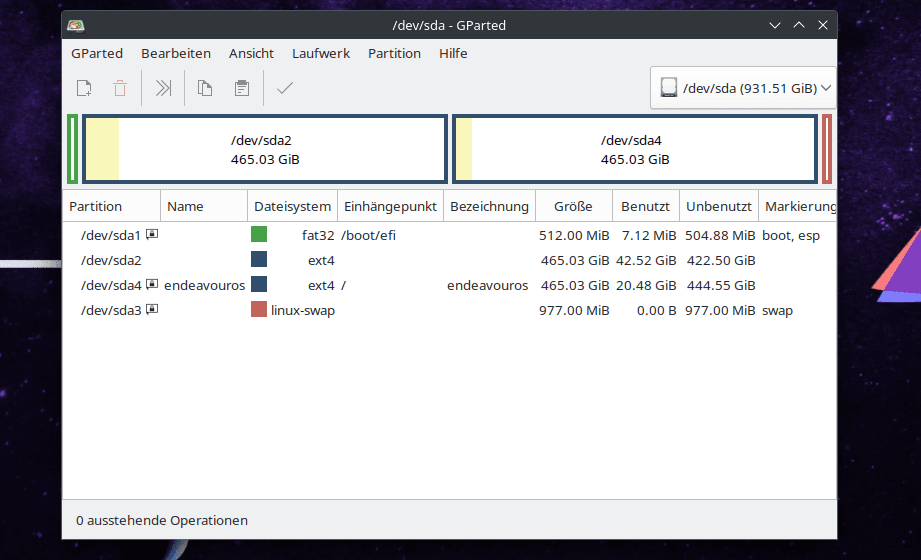Open the Bearbeiten menu

tap(176, 53)
